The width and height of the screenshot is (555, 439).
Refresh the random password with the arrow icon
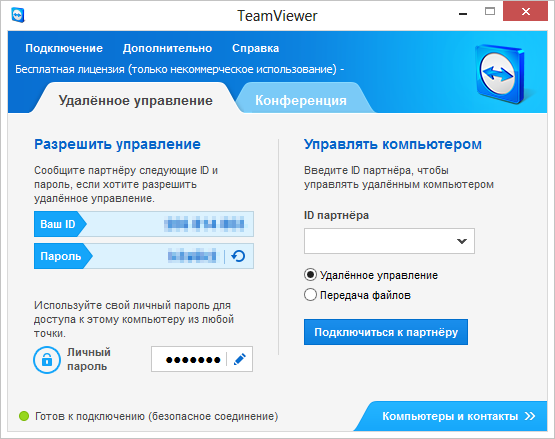pos(238,256)
